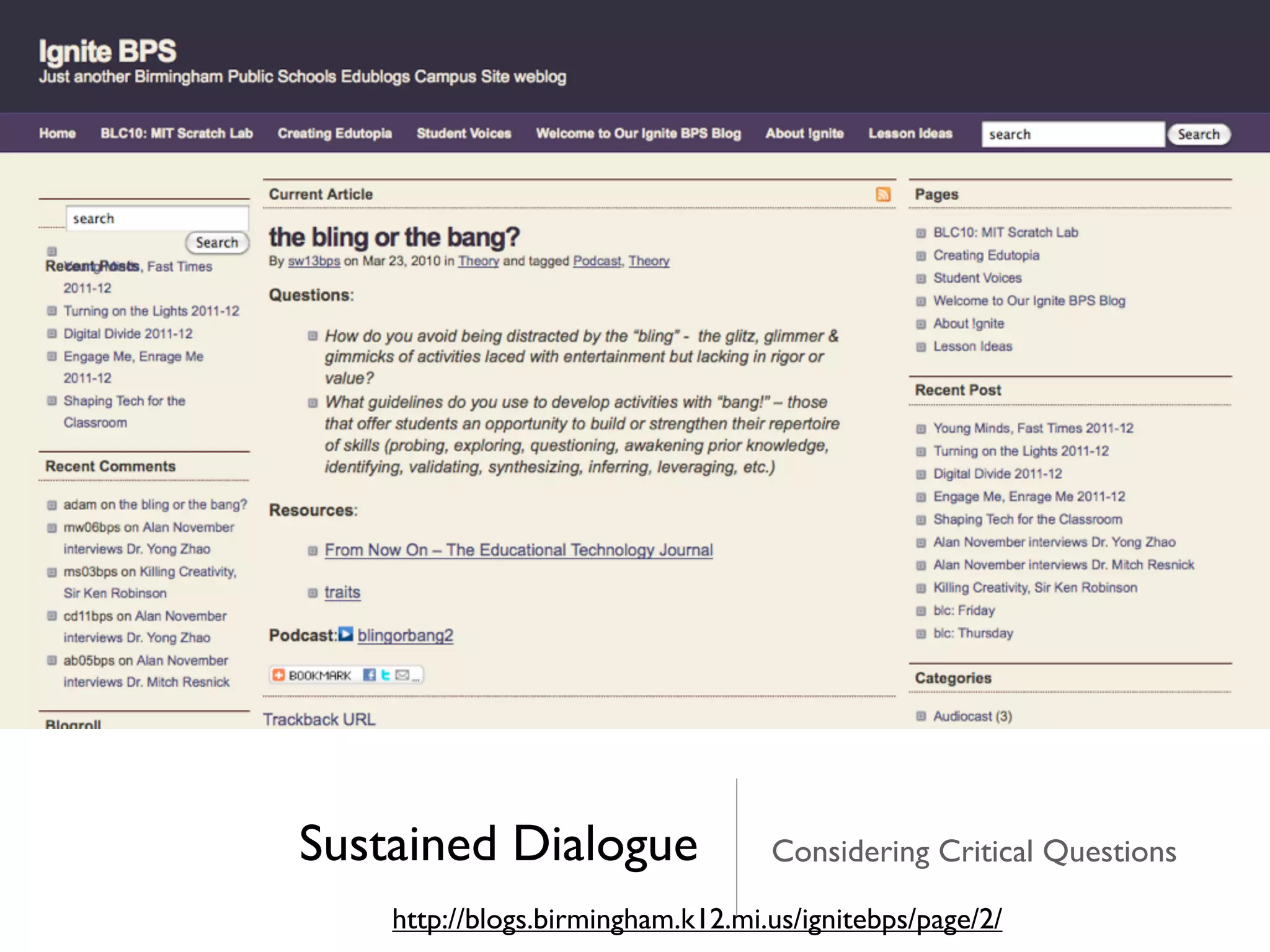Open ab05bps comment on Mitch Resnick interview
Image resolution: width=1270 pixels, height=952 pixels.
tap(146, 671)
